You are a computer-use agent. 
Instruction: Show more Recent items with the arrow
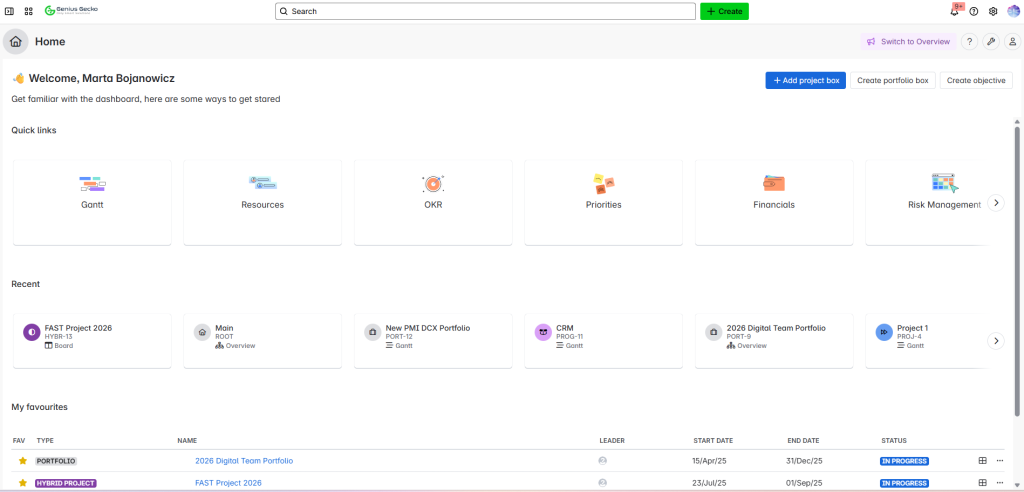pyautogui.click(x=995, y=340)
